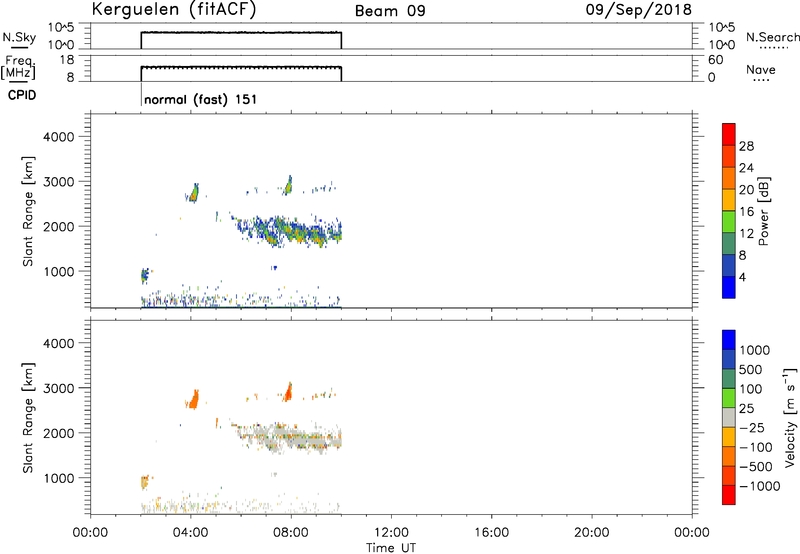Click the 'Nave' legend label
Screen dimensions: 800x554
[x=761, y=70]
